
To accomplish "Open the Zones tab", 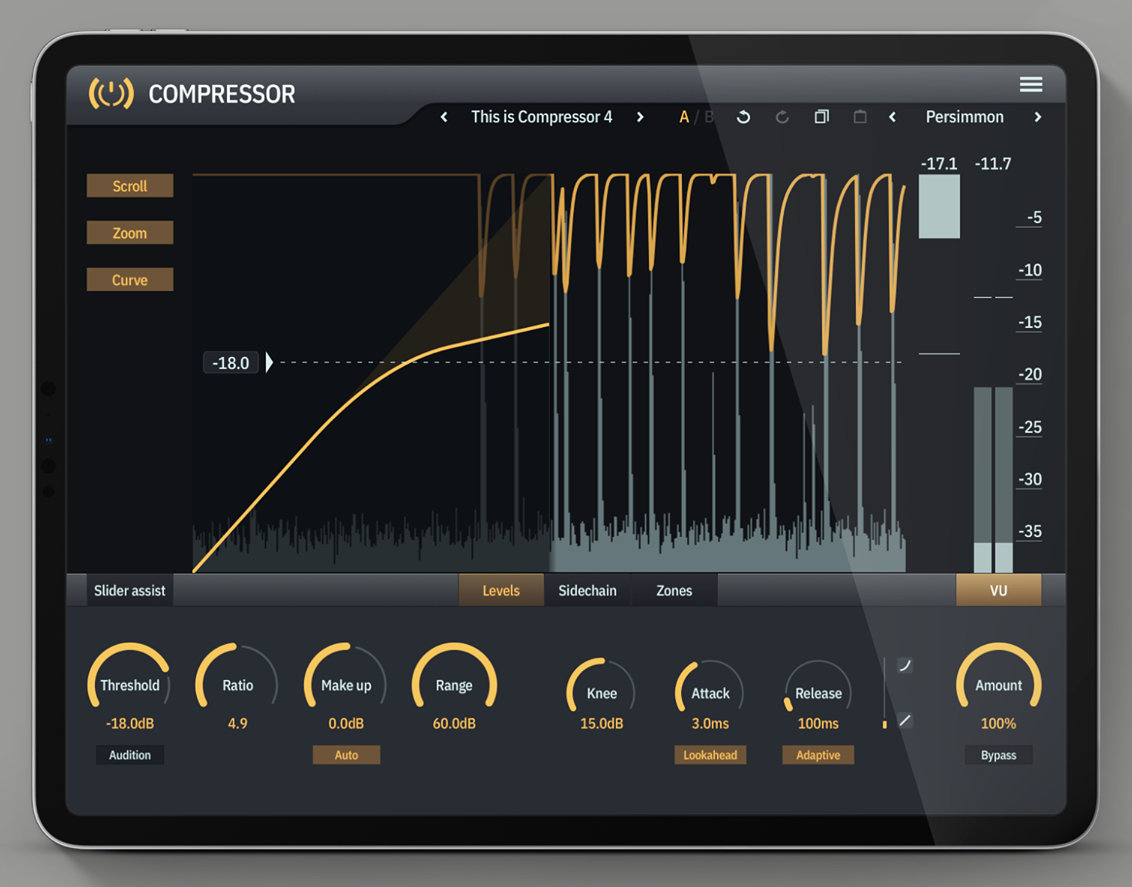I will 674,590.
